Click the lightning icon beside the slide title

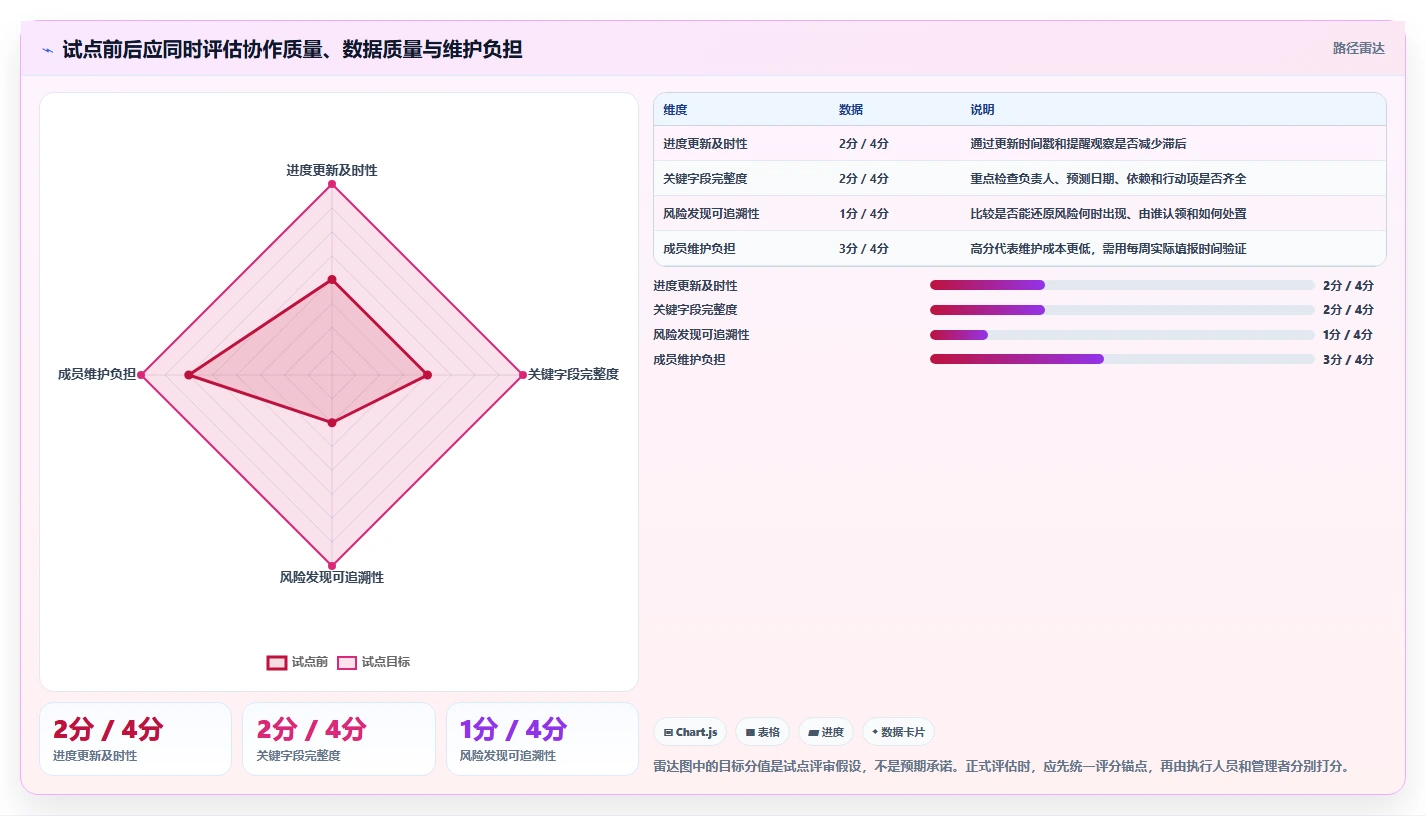(47, 50)
